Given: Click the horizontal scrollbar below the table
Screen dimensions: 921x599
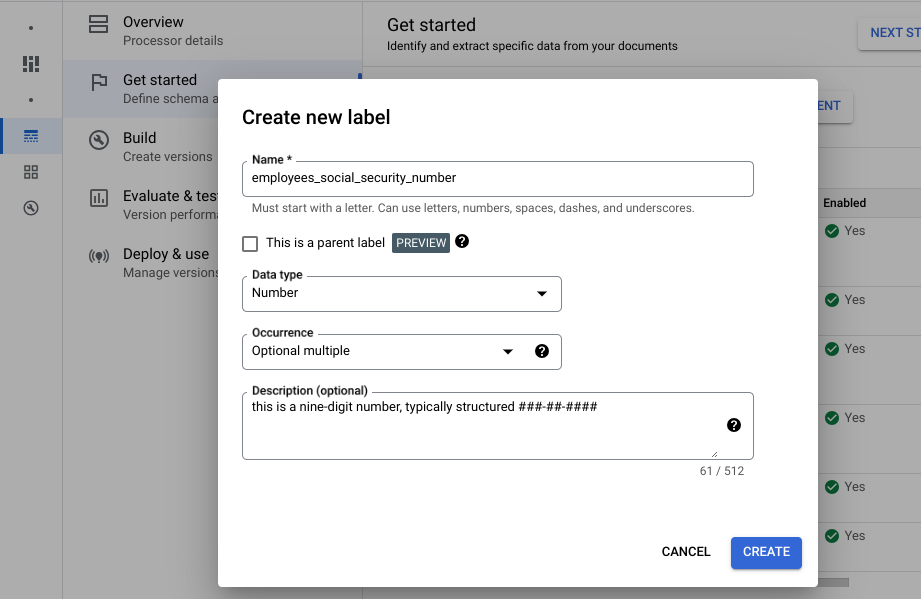Looking at the screenshot, I should click(x=833, y=582).
